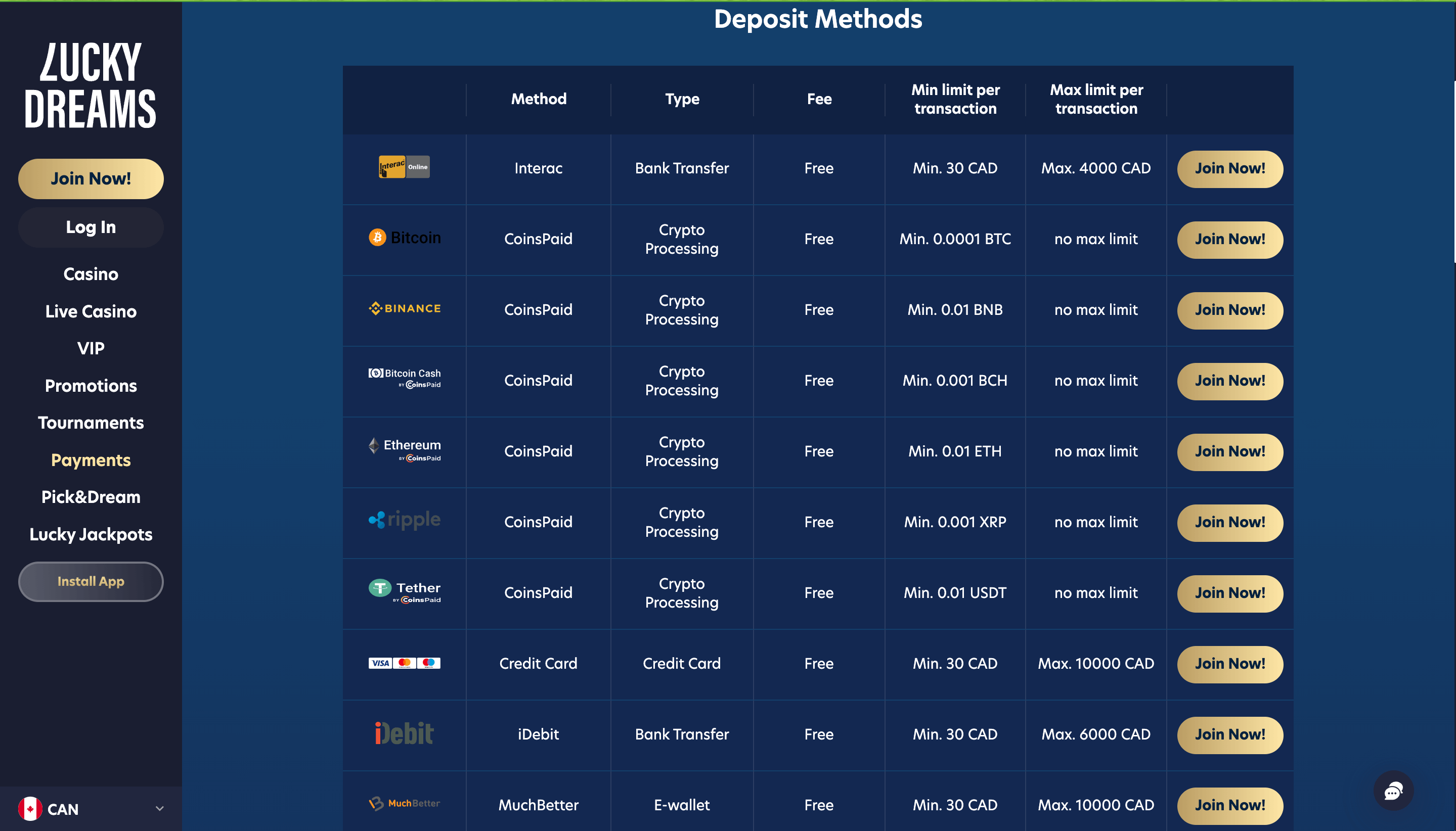This screenshot has height=831, width=1456.
Task: Click Join Now! in the Bitcoin row
Action: (x=1230, y=240)
